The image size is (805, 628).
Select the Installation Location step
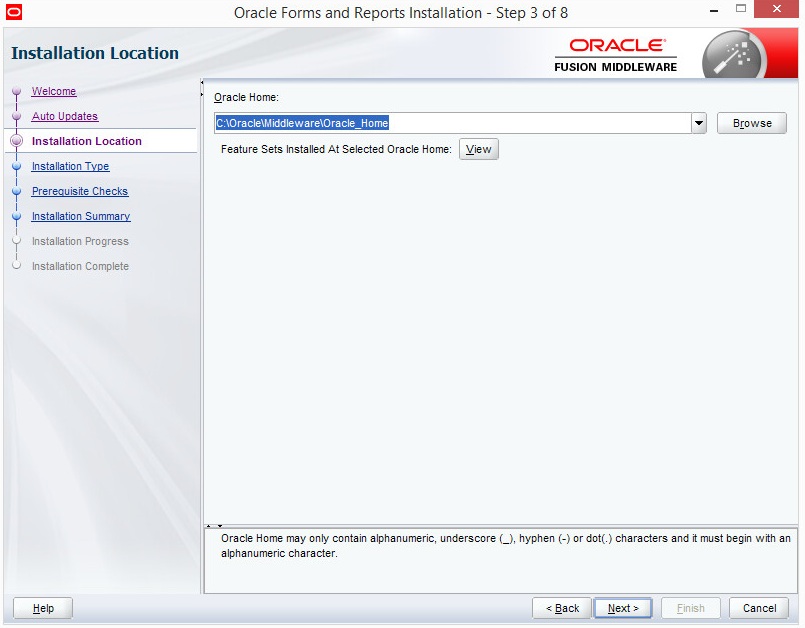(87, 141)
